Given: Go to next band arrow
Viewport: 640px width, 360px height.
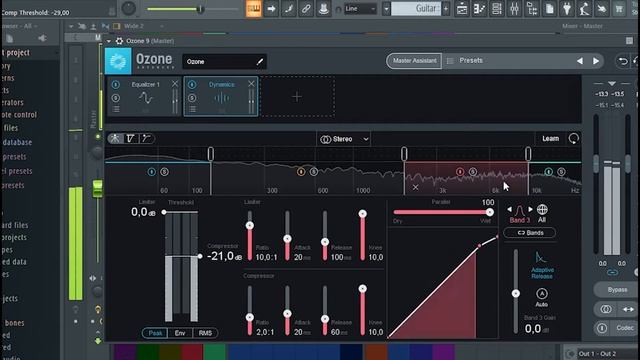Looking at the screenshot, I should 530,209.
